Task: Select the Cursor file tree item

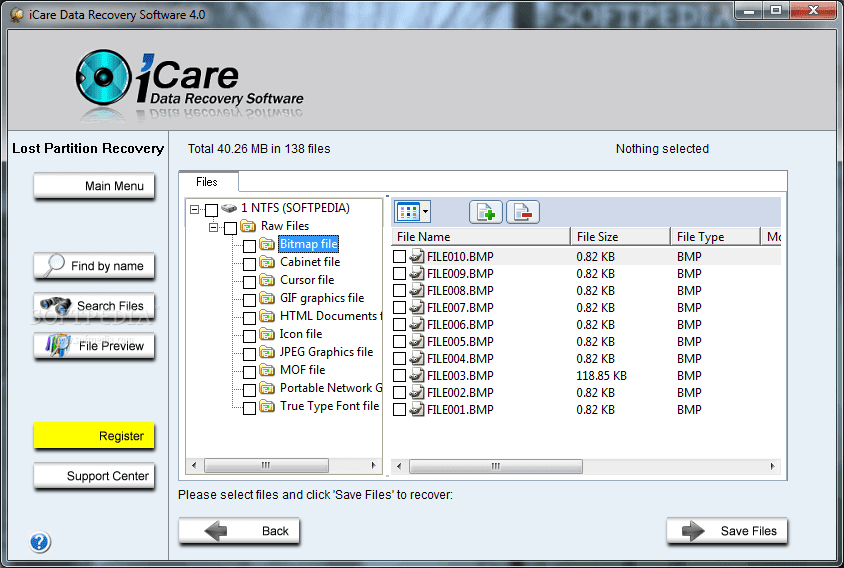Action: 307,280
